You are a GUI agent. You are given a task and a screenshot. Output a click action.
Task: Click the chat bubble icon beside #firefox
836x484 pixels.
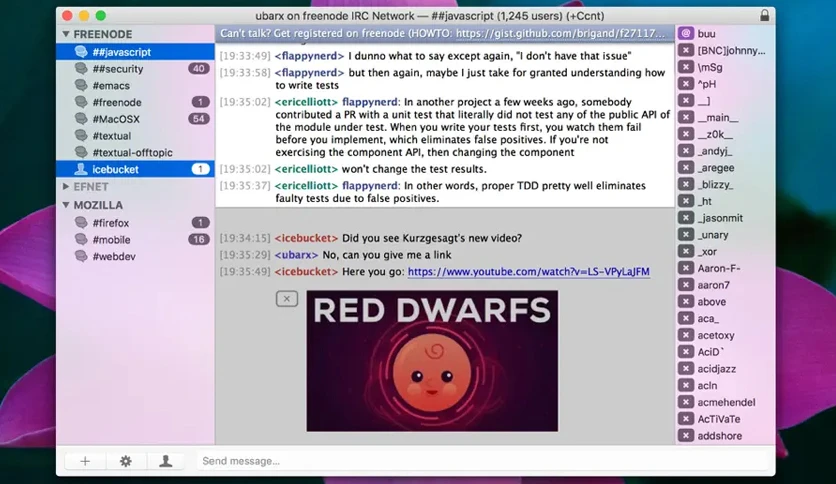click(81, 222)
